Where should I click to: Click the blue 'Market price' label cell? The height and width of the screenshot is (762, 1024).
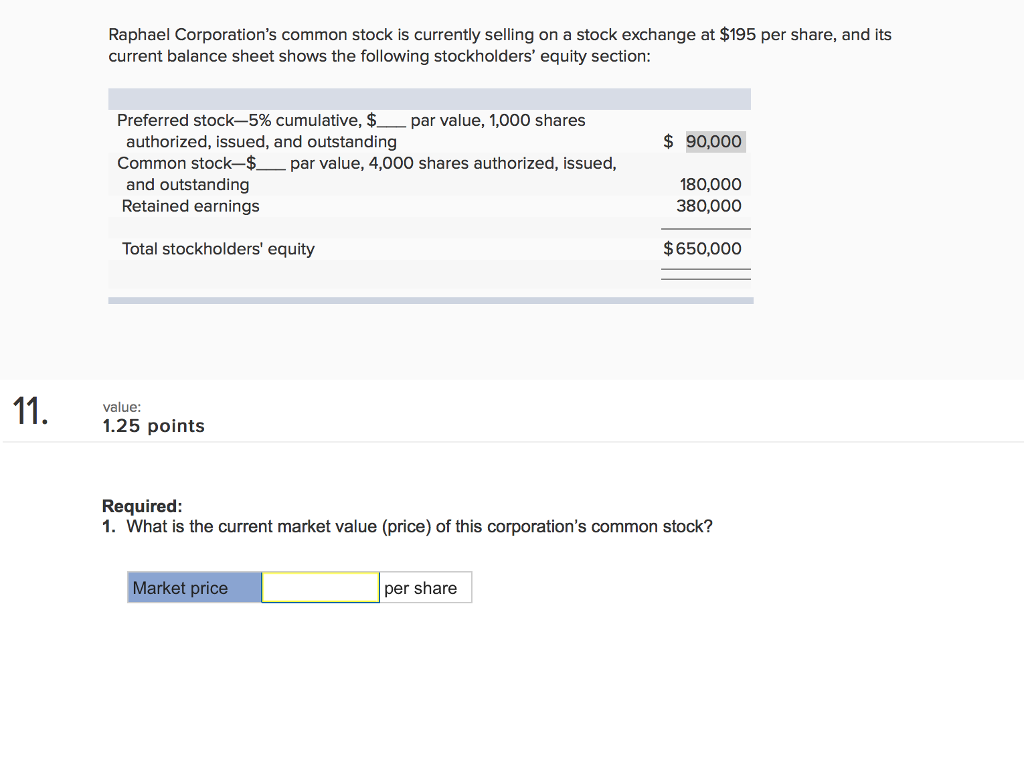194,588
